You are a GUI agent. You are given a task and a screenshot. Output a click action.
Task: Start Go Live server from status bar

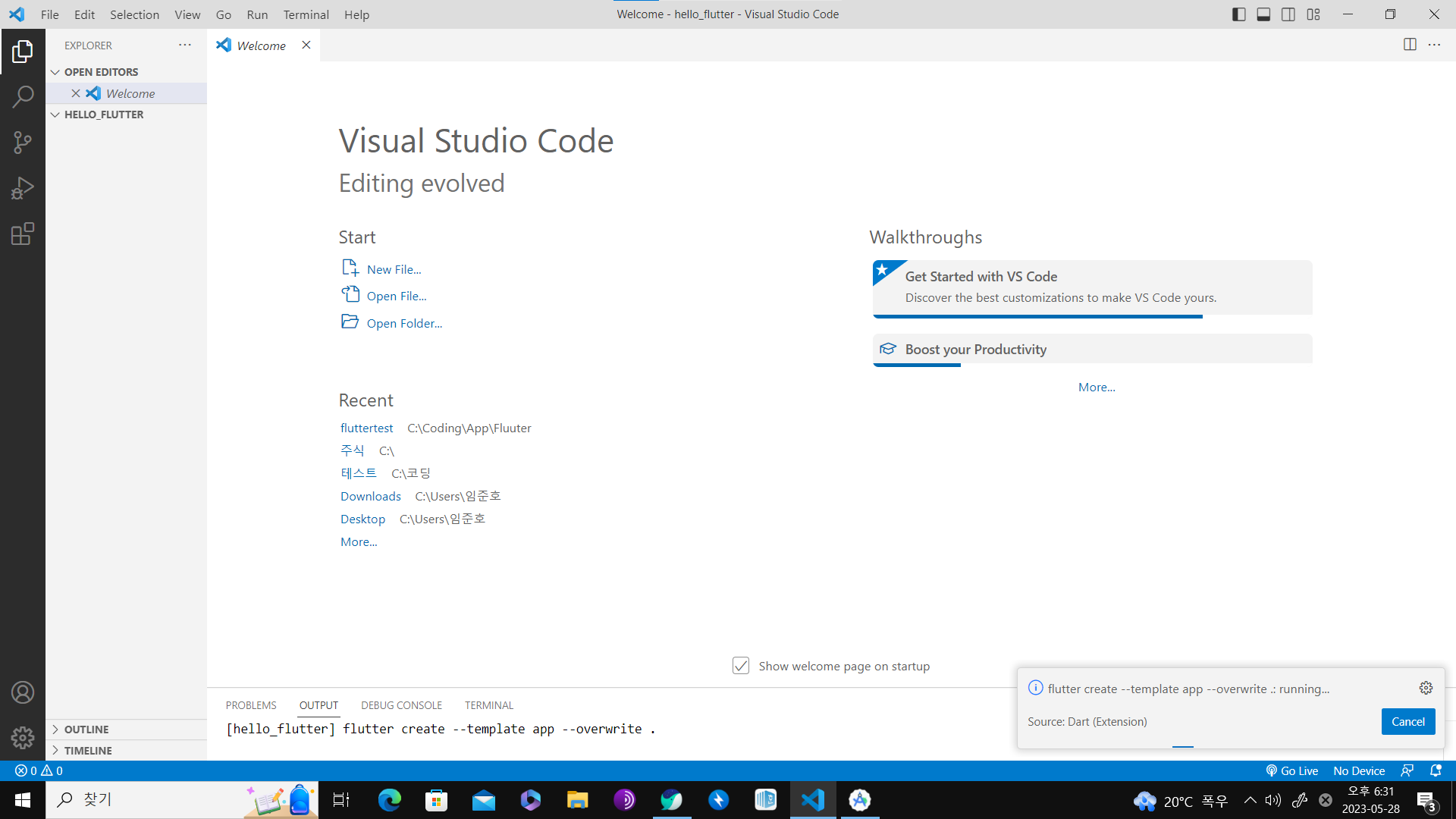point(1292,770)
